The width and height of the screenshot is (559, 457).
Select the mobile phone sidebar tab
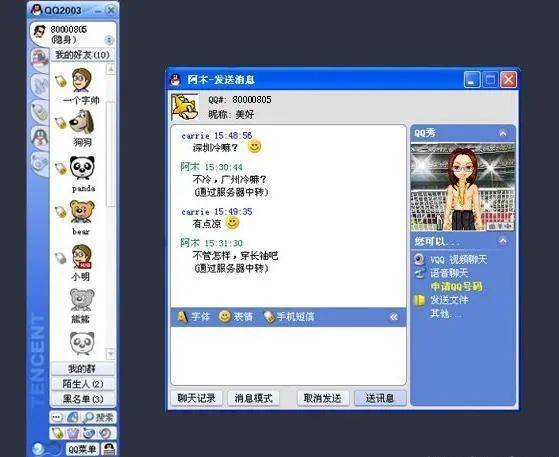[x=40, y=112]
